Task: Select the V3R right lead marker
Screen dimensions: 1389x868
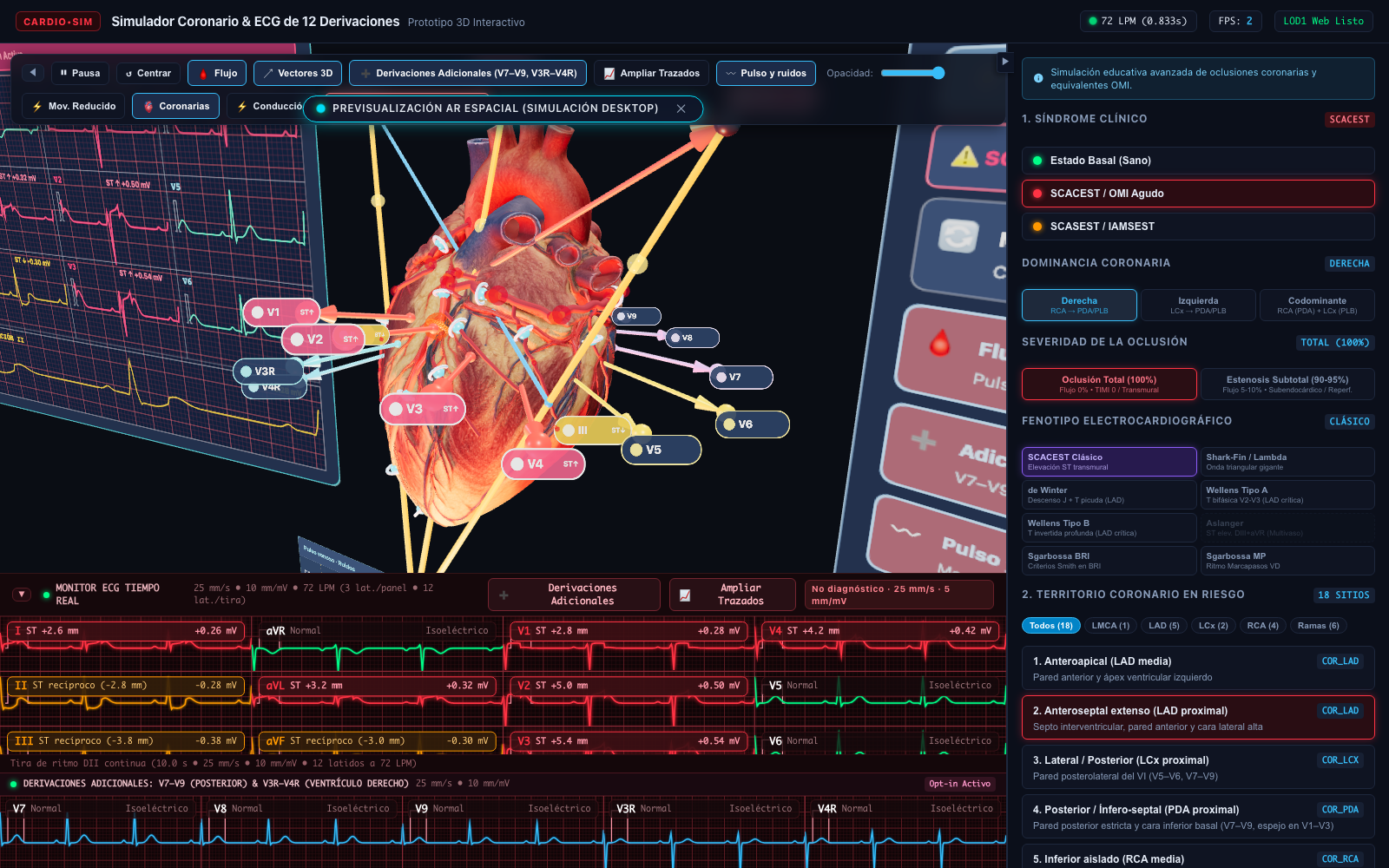Action: pyautogui.click(x=267, y=371)
